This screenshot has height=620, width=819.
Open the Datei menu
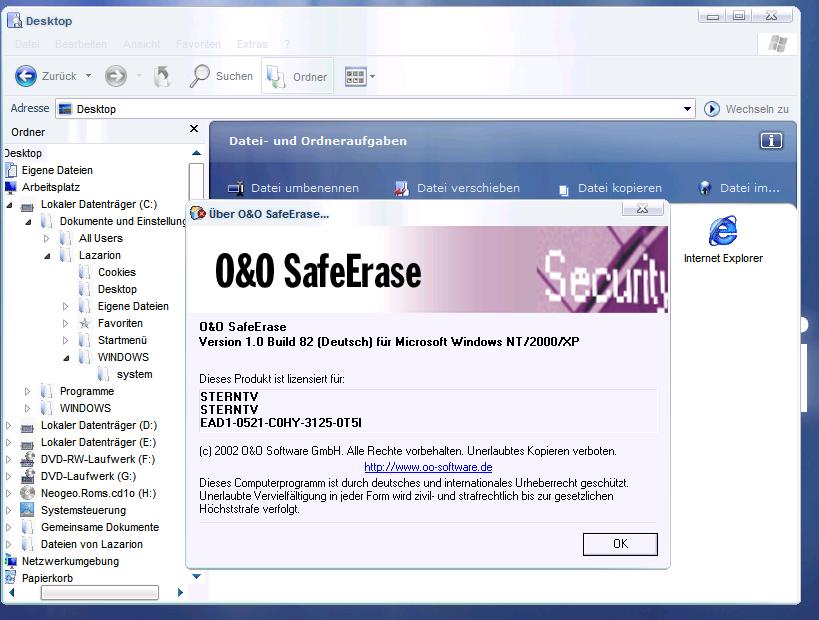click(x=27, y=44)
